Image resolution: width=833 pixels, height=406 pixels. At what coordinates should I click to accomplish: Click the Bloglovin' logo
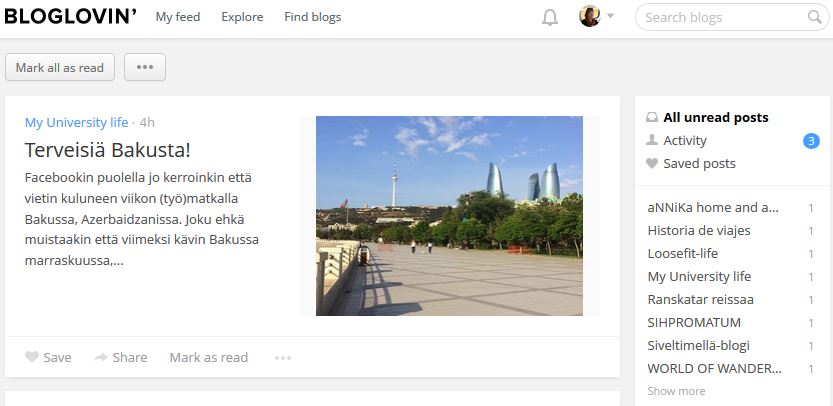coord(70,16)
